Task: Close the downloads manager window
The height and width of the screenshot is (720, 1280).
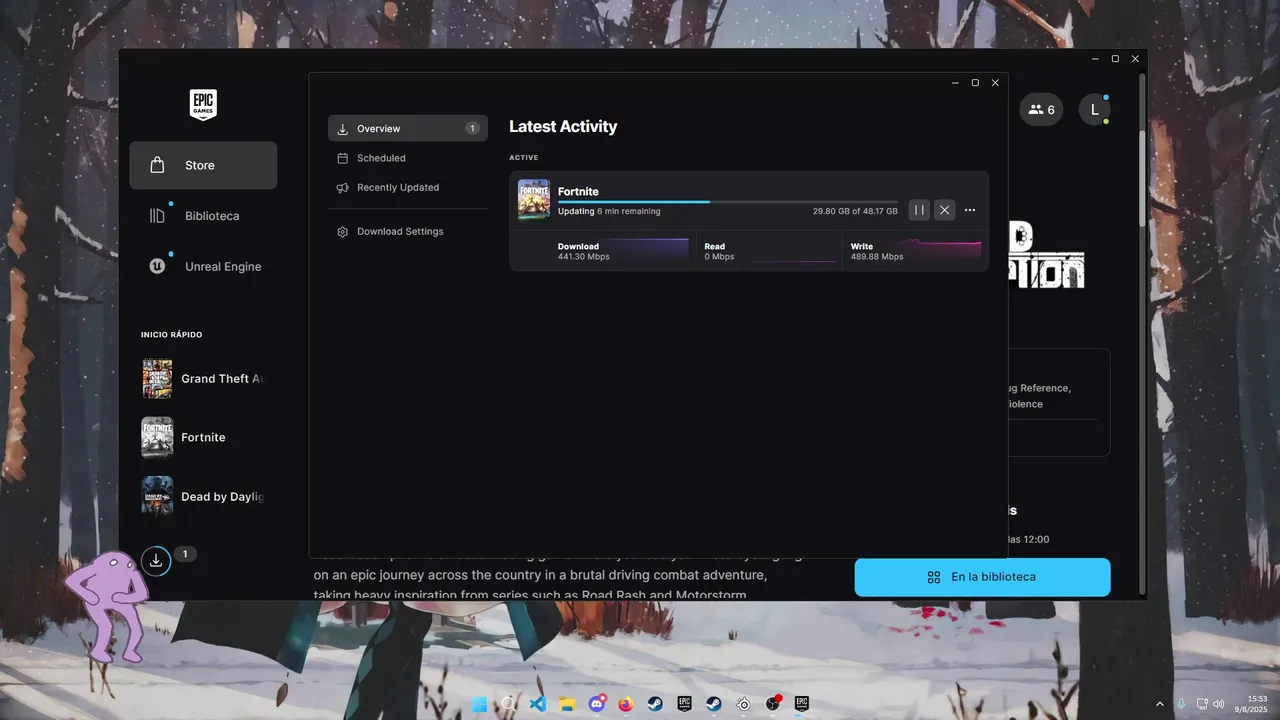Action: [x=995, y=83]
